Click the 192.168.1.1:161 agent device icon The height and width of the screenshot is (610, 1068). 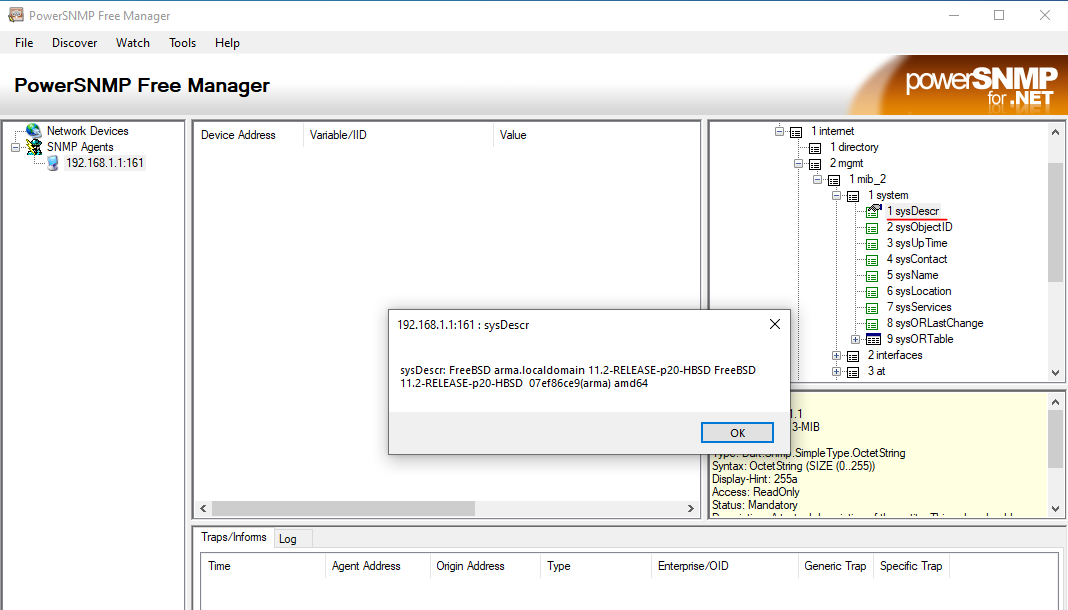pyautogui.click(x=52, y=163)
